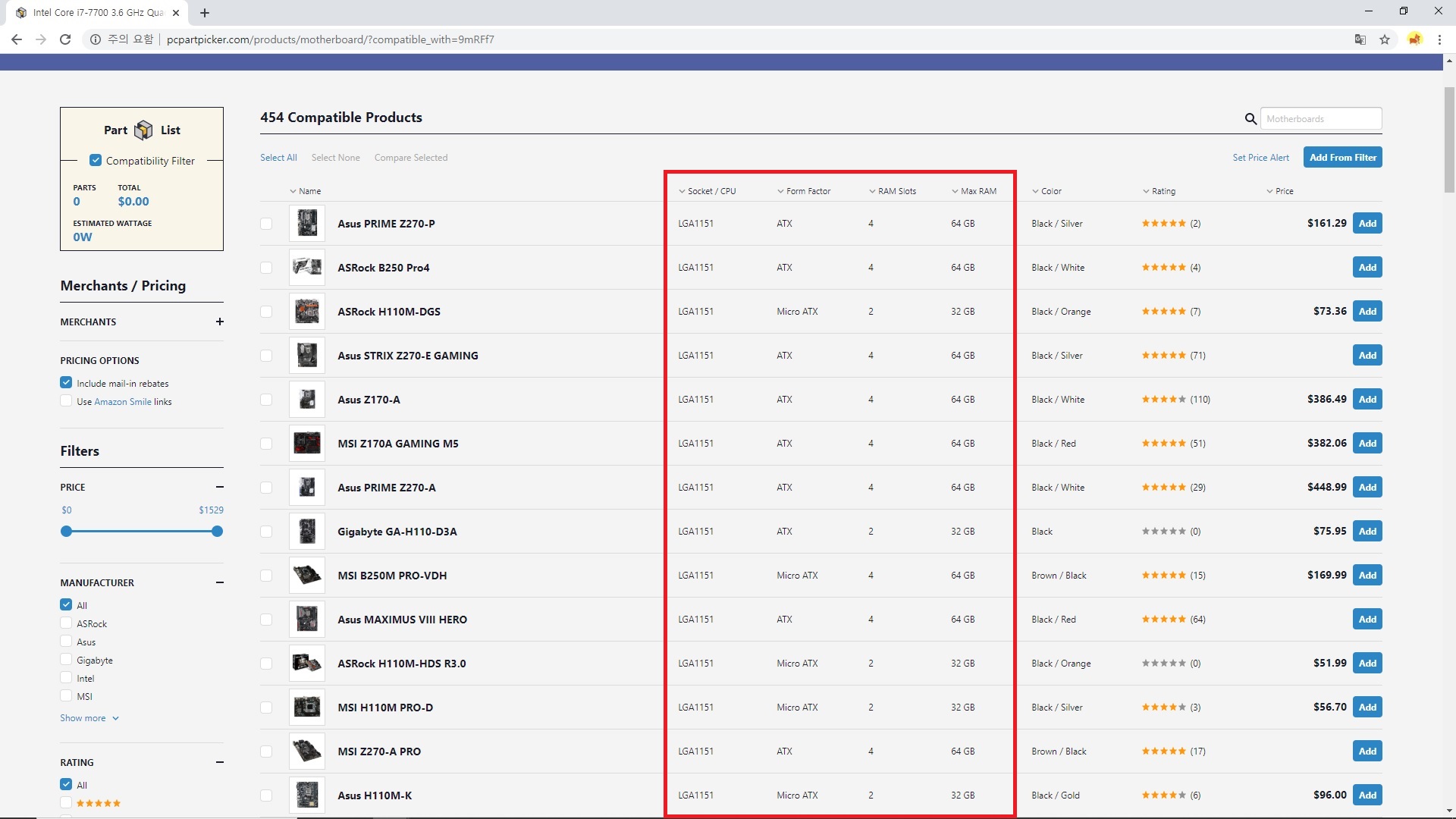Viewport: 1456px width, 819px height.
Task: Check the Gigabyte manufacturer filter
Action: [x=66, y=660]
